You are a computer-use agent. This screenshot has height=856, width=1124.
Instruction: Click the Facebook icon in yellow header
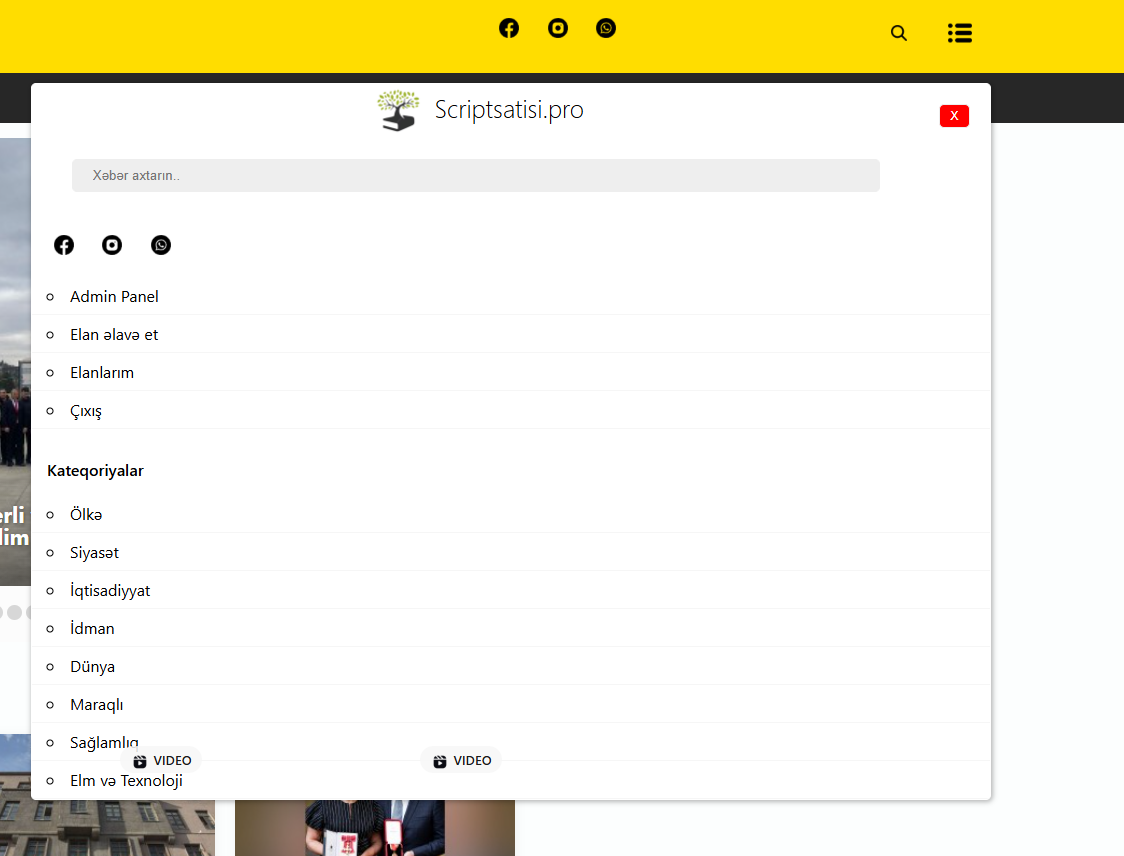(509, 28)
